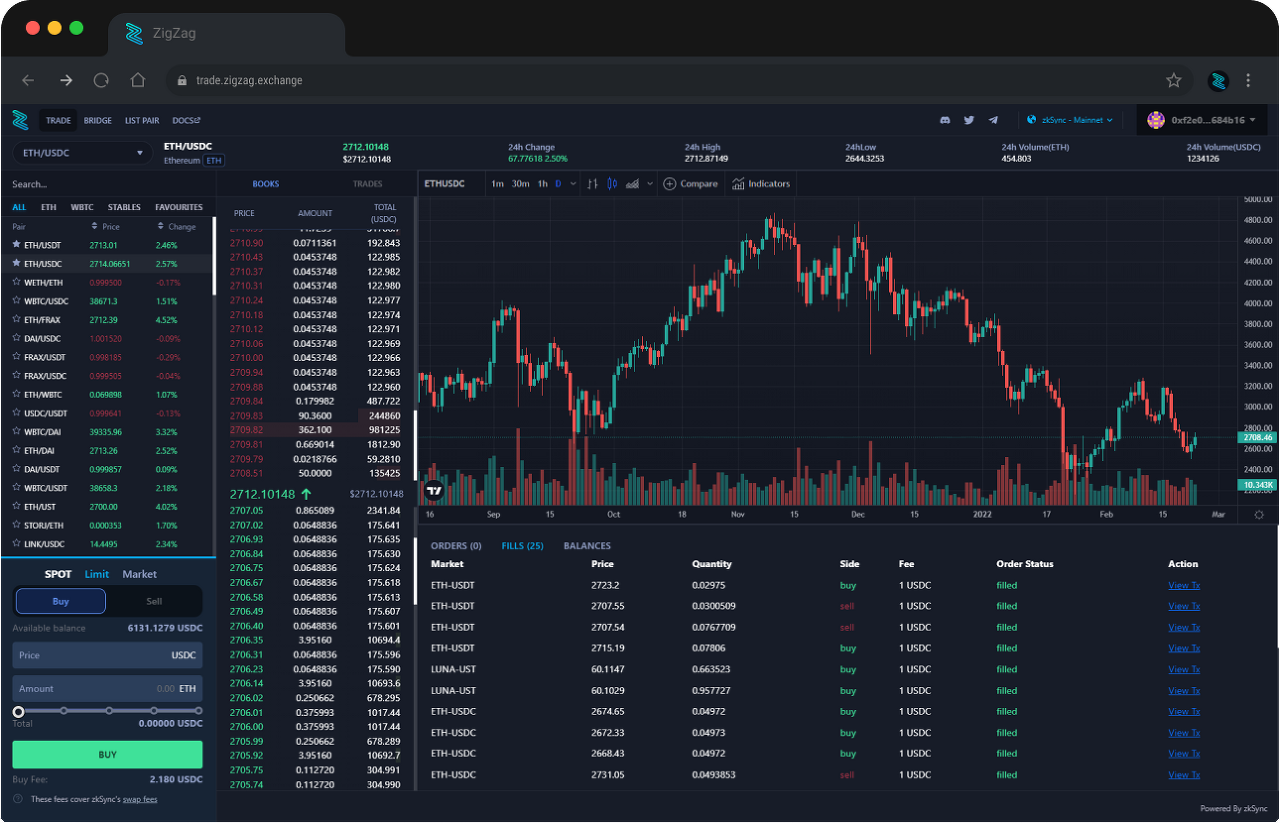1280x823 pixels.
Task: Click the browser back arrow
Action: 28,80
